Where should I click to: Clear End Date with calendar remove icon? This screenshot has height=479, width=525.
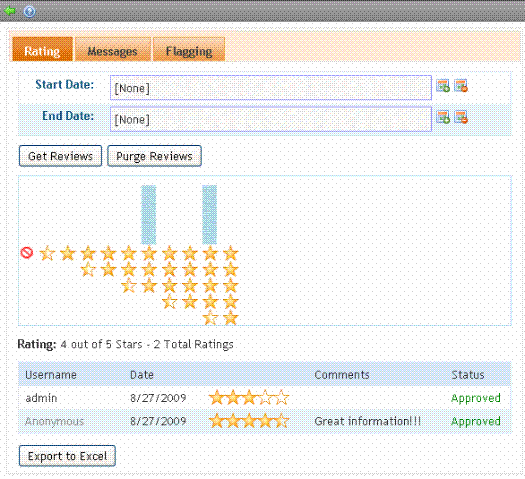pyautogui.click(x=461, y=117)
